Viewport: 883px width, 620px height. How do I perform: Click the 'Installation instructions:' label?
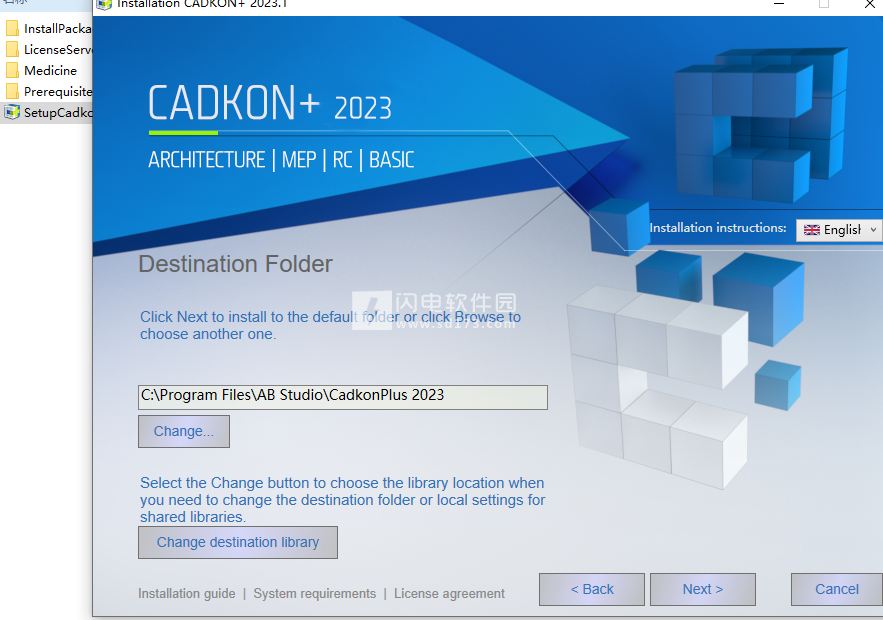point(718,228)
